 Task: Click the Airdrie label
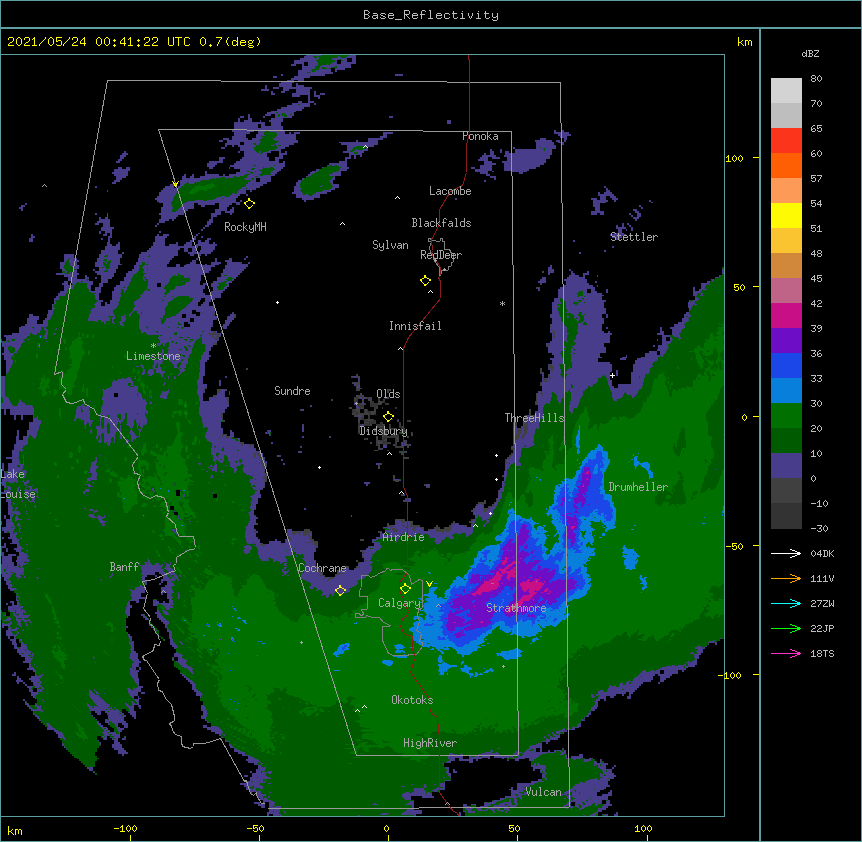(404, 537)
